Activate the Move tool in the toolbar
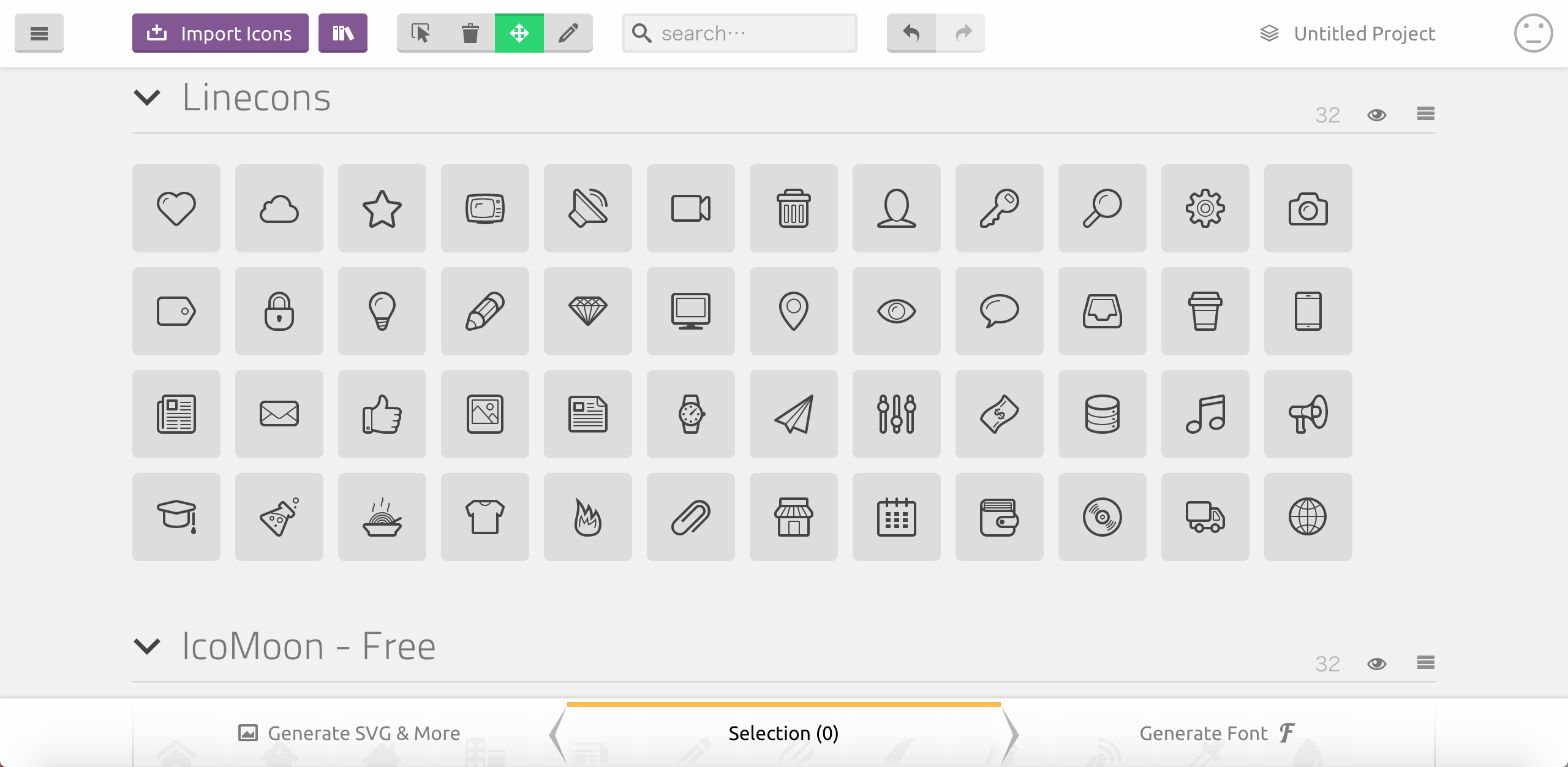The image size is (1568, 767). 519,33
